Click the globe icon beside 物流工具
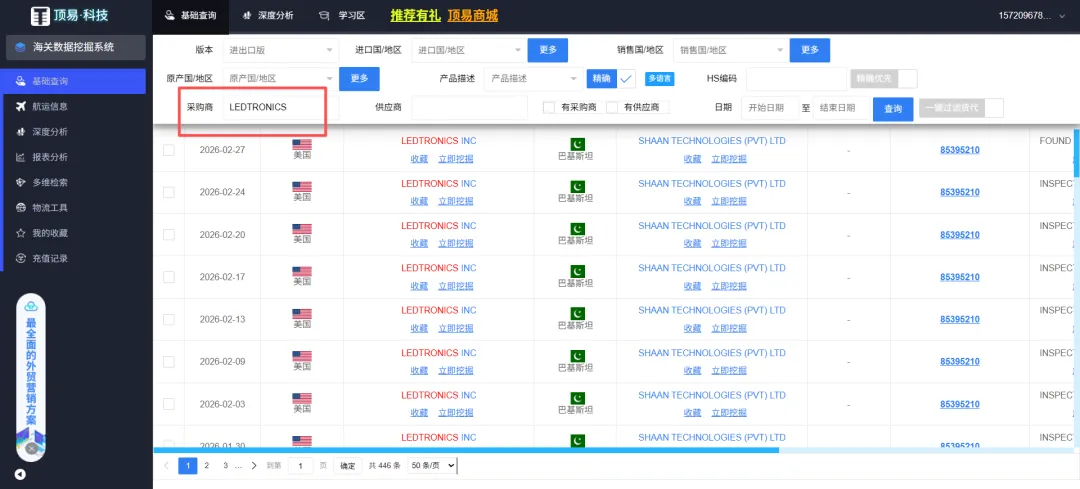Image resolution: width=1080 pixels, height=489 pixels. (x=20, y=207)
